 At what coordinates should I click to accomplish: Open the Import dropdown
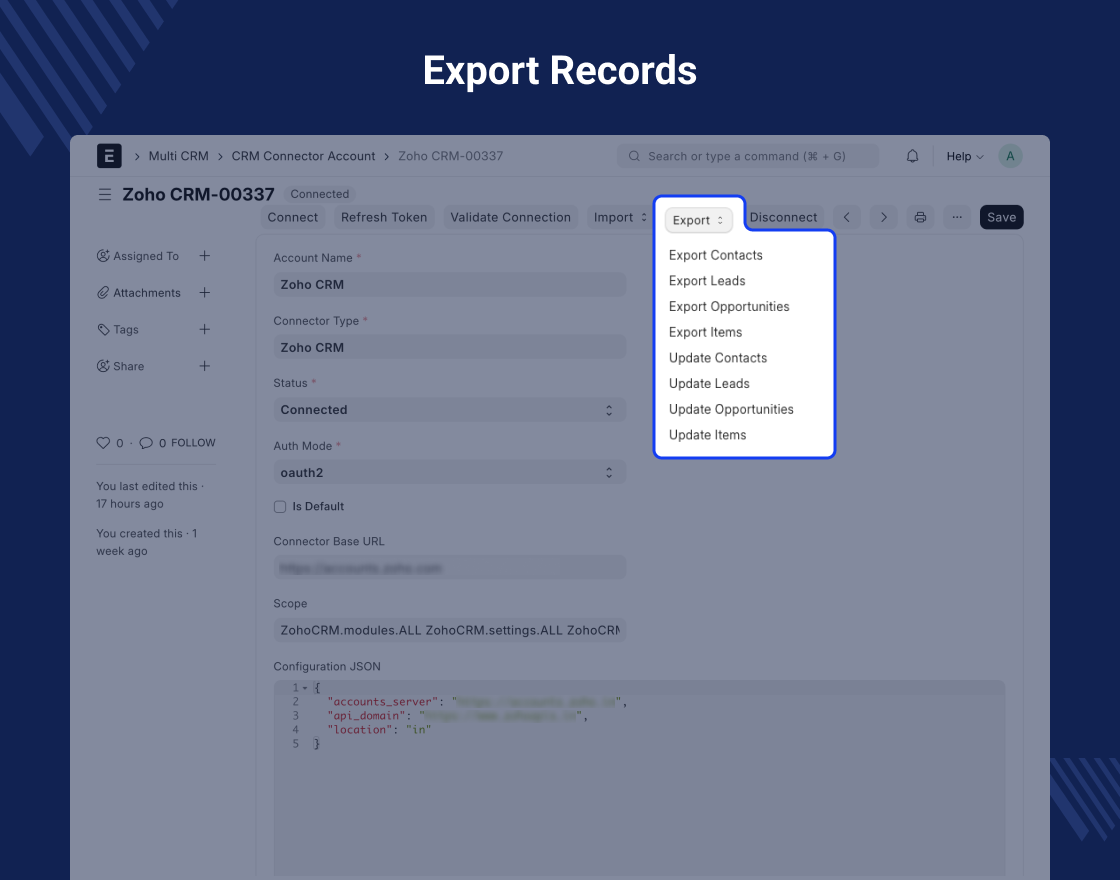point(621,217)
